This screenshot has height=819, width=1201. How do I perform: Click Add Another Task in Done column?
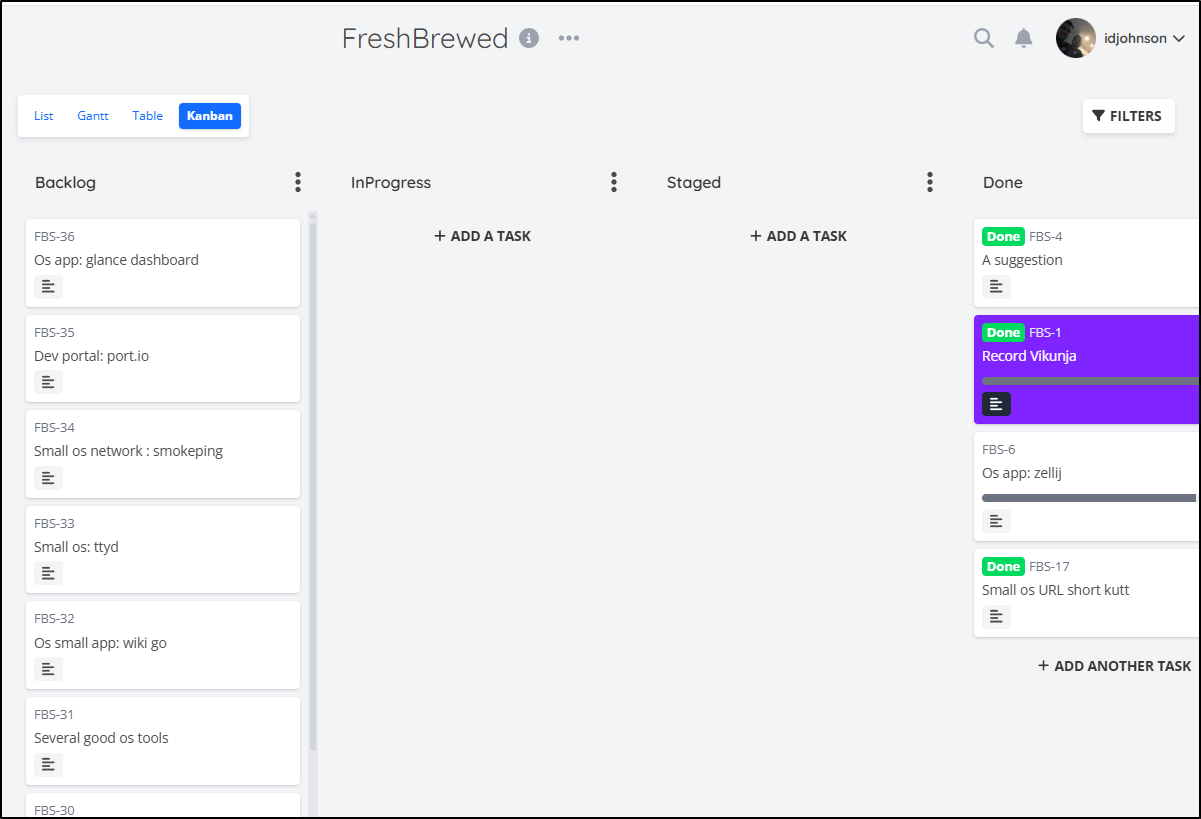click(x=1115, y=666)
